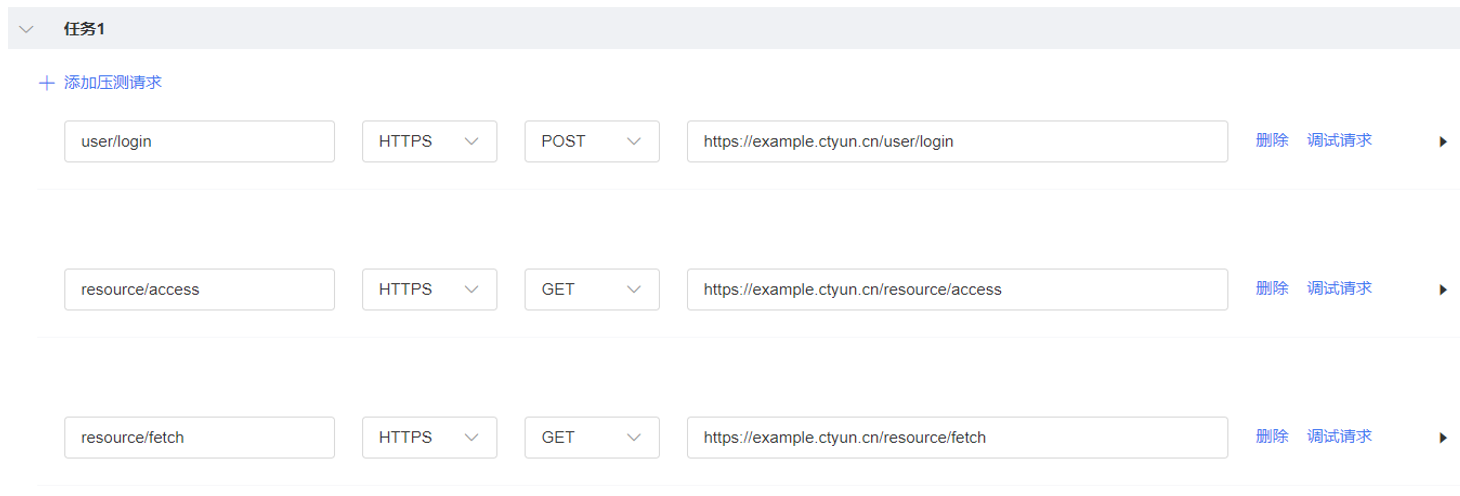Viewport: 1460px width, 496px height.
Task: Expand the resource/access request row arrow
Action: point(1443,290)
